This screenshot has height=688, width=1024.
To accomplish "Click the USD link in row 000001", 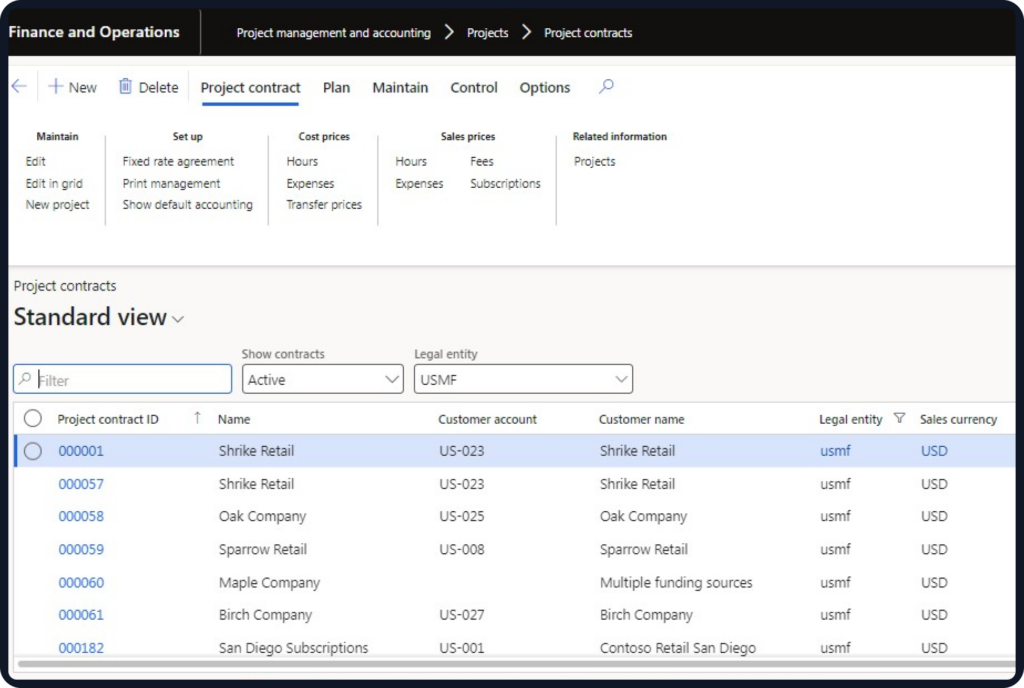I will [934, 451].
